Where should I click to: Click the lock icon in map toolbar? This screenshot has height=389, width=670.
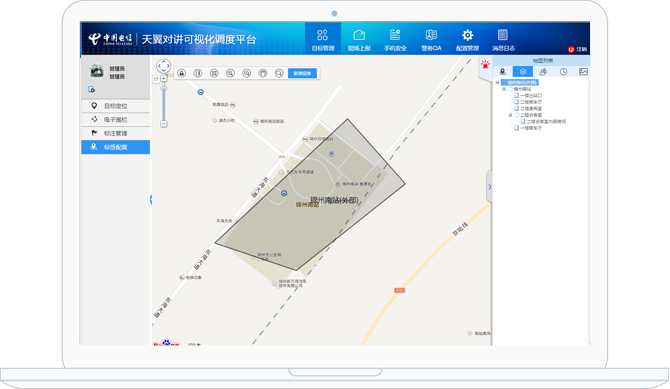(182, 74)
